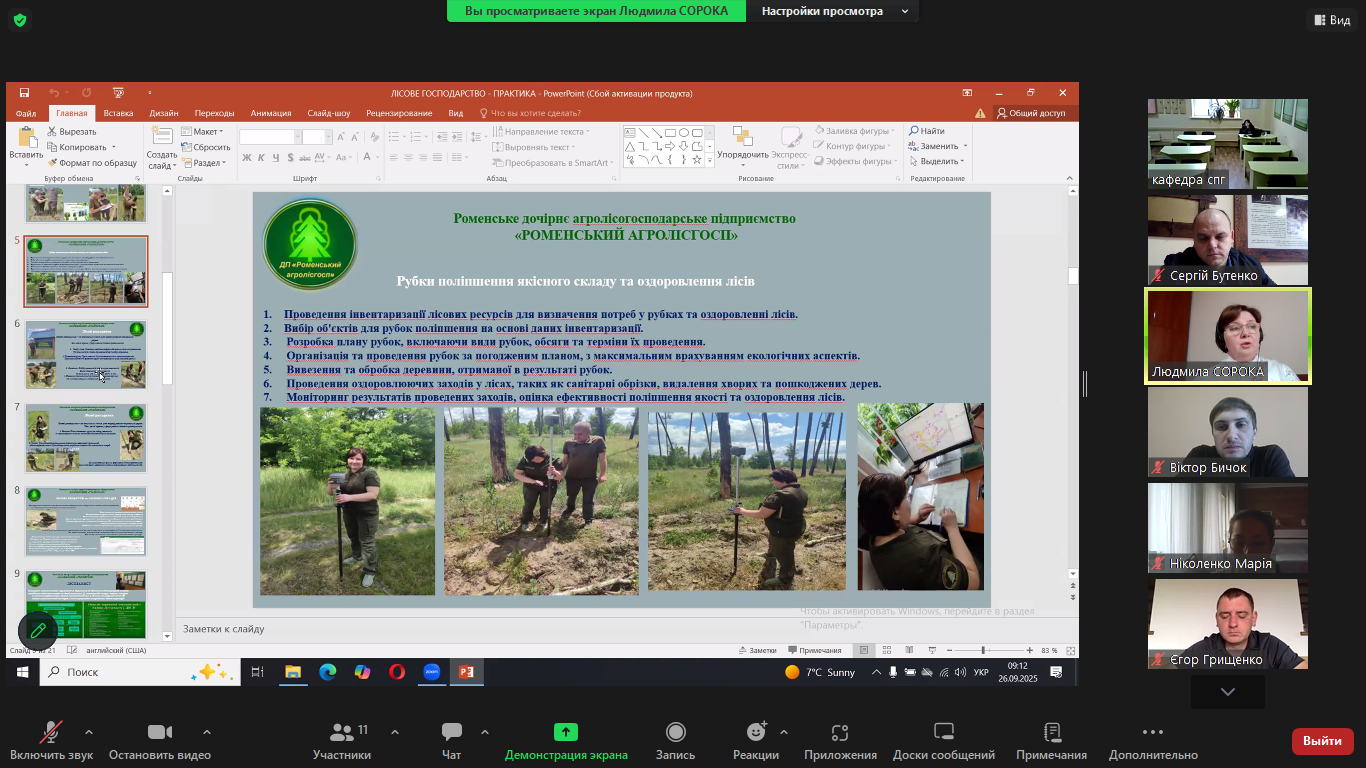Toggle the Заметки notes pane in status bar
Viewport: 1366px width, 768px height.
756,650
